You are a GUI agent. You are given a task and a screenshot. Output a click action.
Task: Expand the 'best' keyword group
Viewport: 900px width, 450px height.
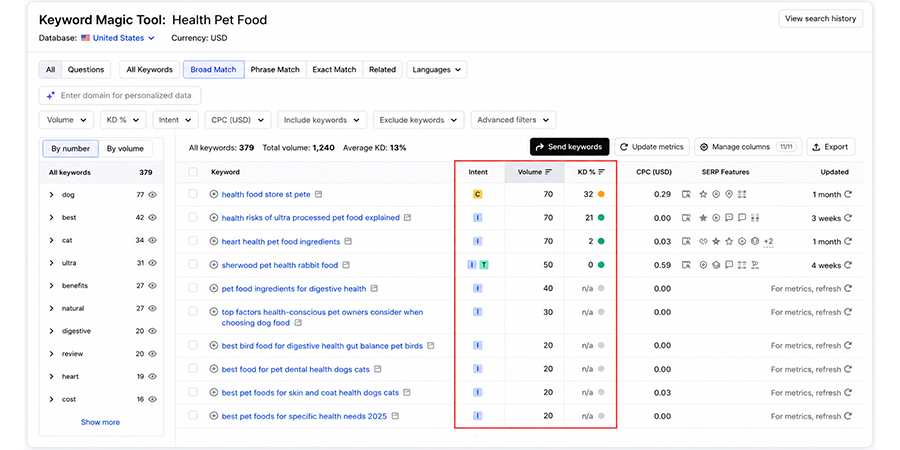coord(52,218)
